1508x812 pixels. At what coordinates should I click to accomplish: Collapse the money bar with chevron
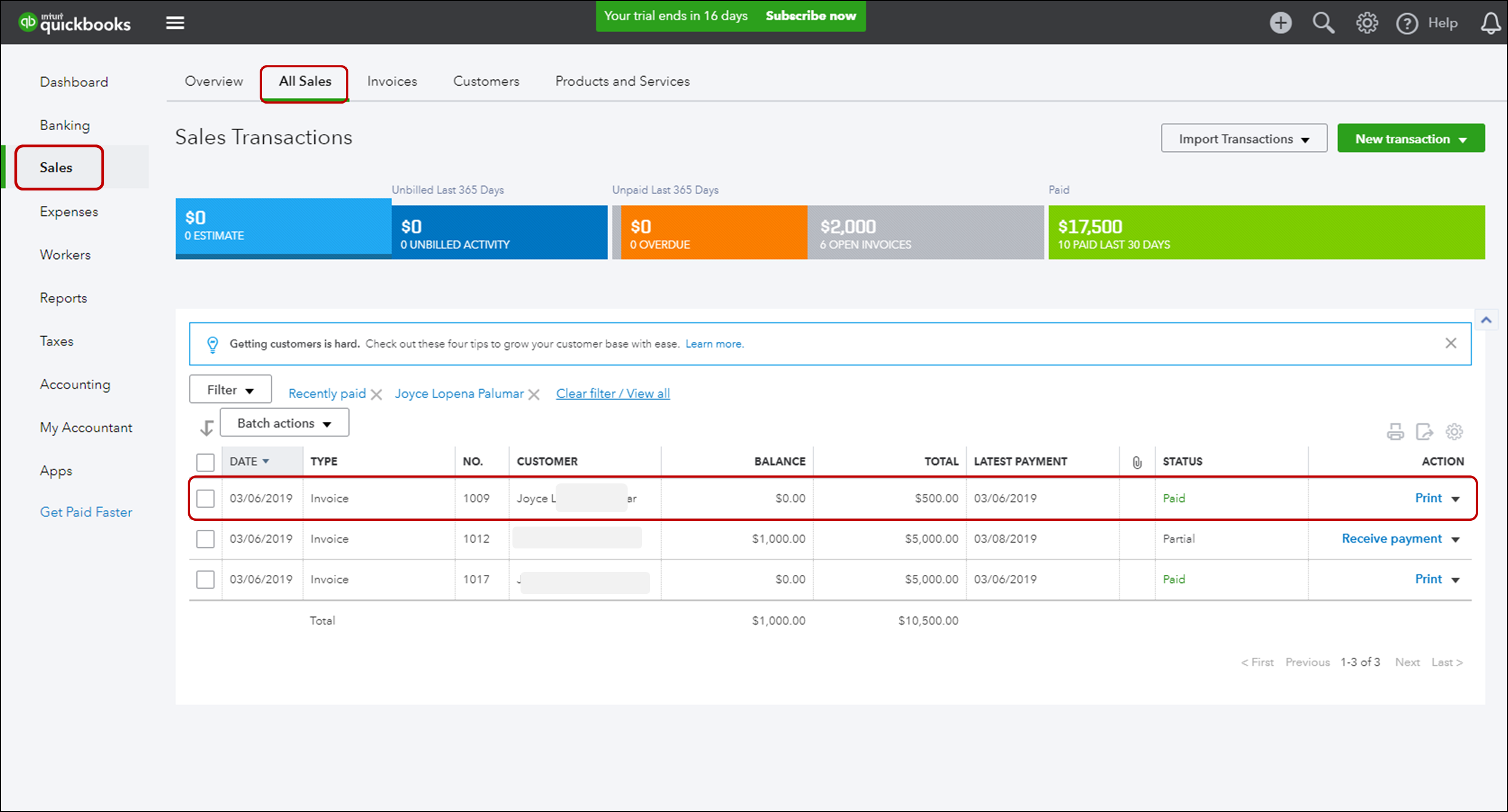(1486, 320)
